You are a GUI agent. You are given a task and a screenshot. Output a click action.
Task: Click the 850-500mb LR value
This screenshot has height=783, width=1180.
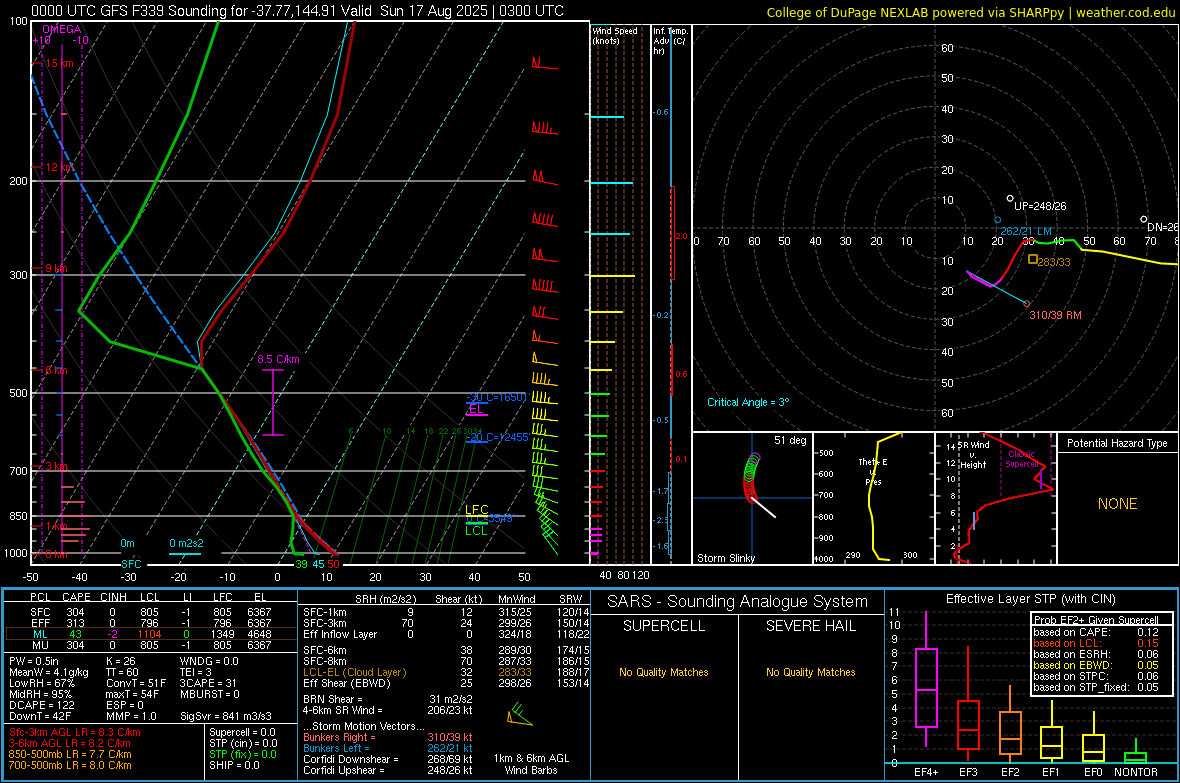tap(70, 754)
